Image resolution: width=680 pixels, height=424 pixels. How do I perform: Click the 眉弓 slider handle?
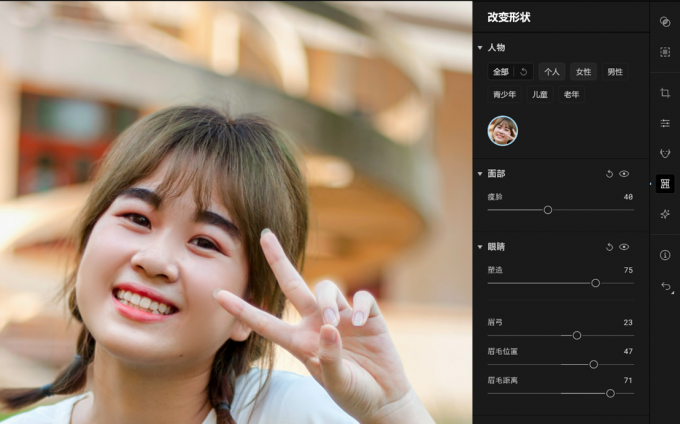(577, 336)
